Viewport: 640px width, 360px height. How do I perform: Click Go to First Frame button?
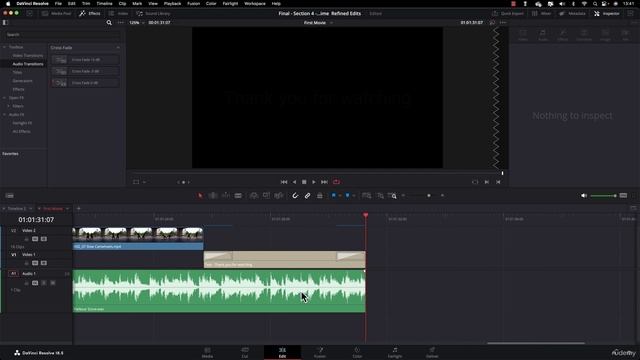coord(284,182)
